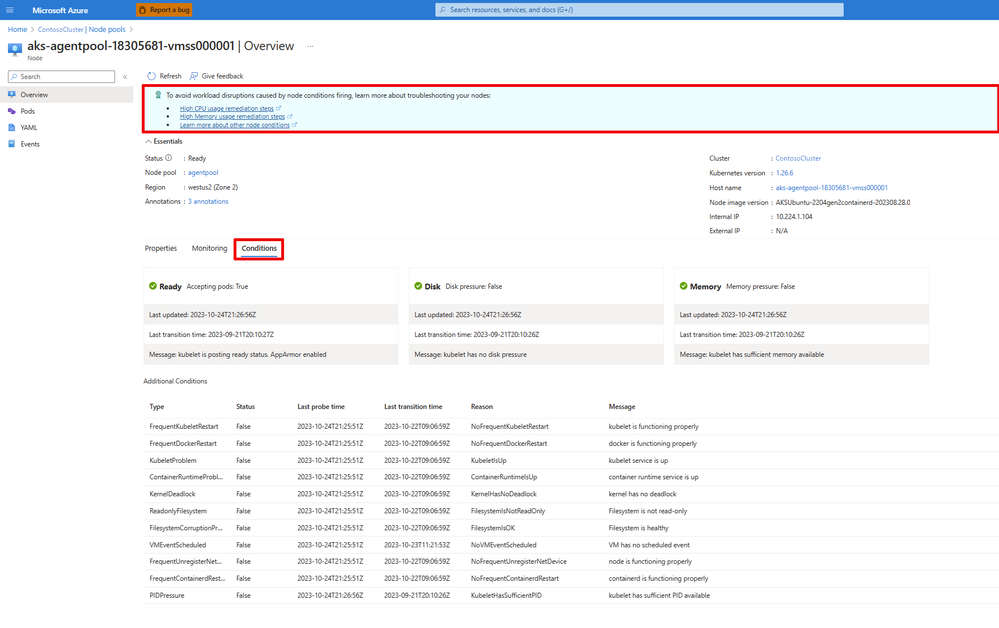The height and width of the screenshot is (628, 999).
Task: Collapse the sidebar with the double chevron
Action: pos(125,76)
